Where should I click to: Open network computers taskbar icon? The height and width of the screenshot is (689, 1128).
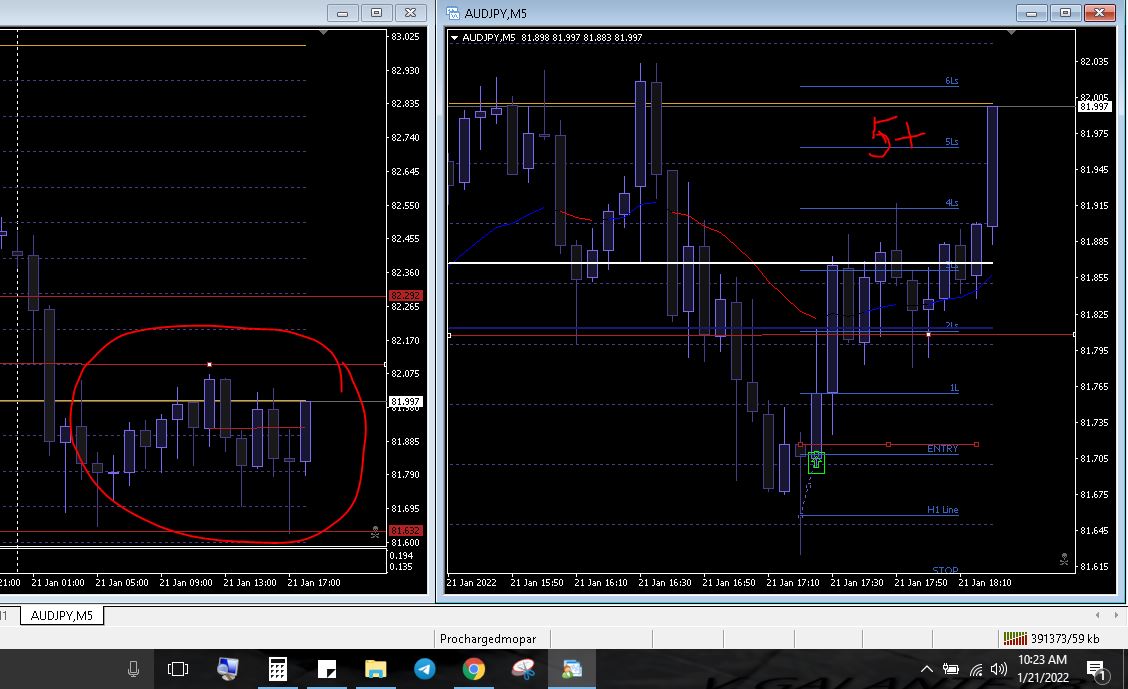pos(228,669)
